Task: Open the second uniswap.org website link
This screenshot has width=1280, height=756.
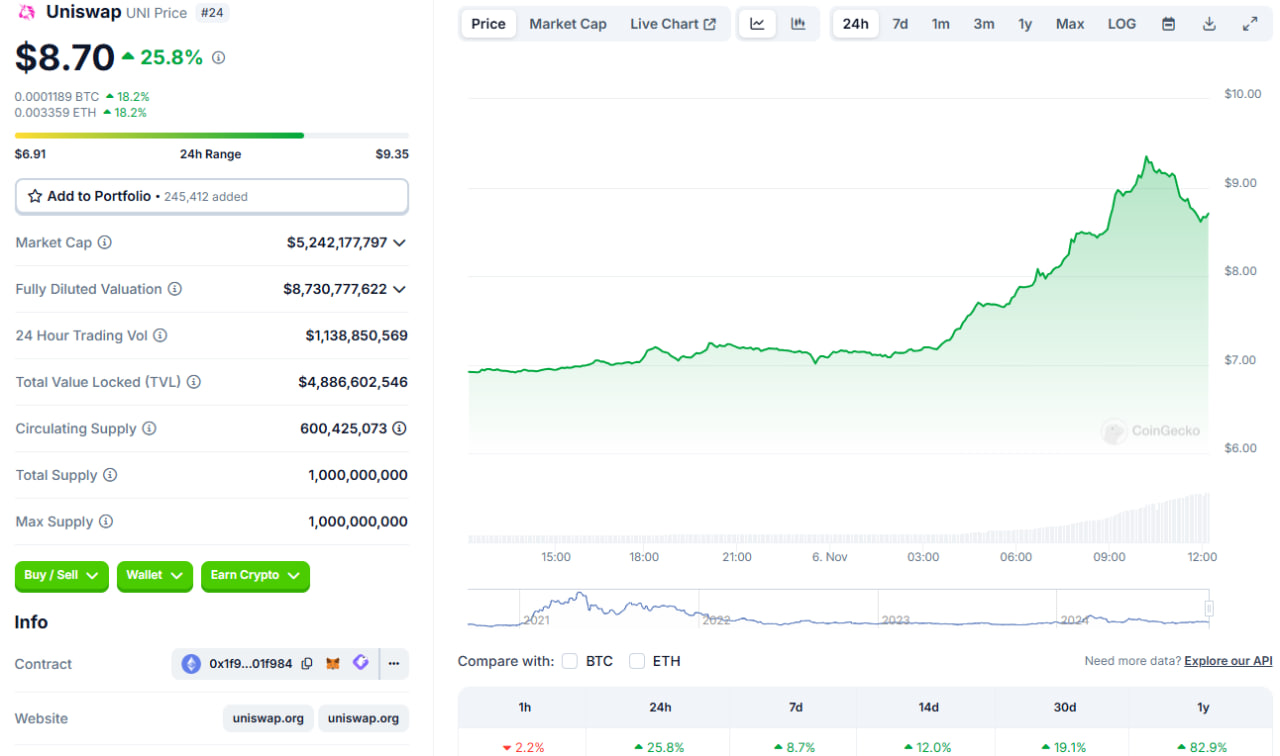Action: point(363,718)
